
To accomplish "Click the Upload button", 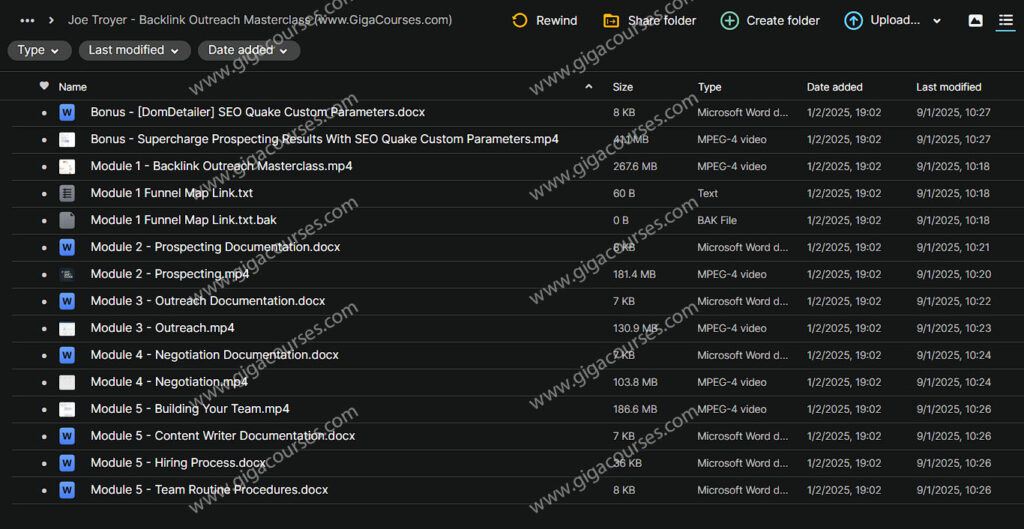I will click(x=882, y=21).
